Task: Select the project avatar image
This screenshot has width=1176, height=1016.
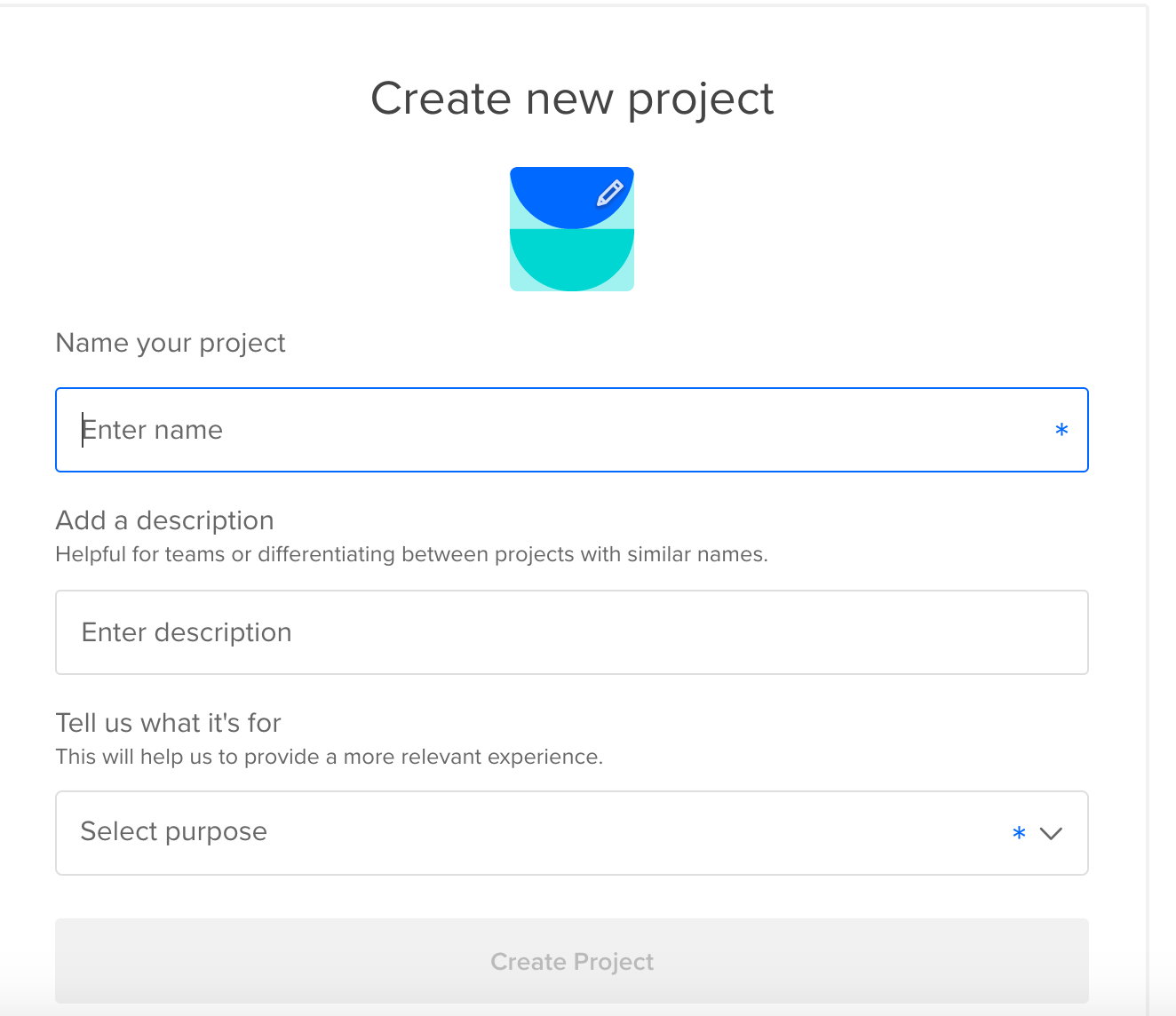Action: [x=571, y=229]
